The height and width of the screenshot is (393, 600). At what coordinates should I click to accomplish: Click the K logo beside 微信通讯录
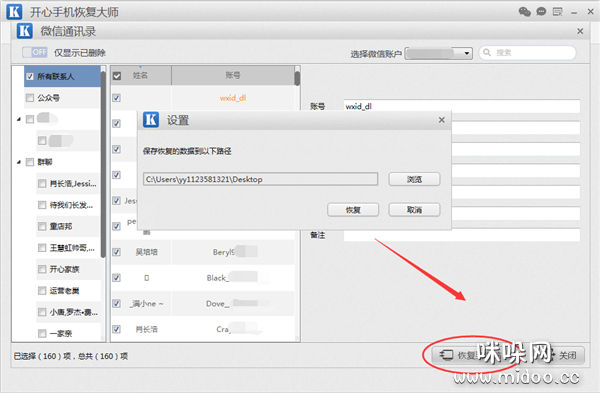click(25, 31)
